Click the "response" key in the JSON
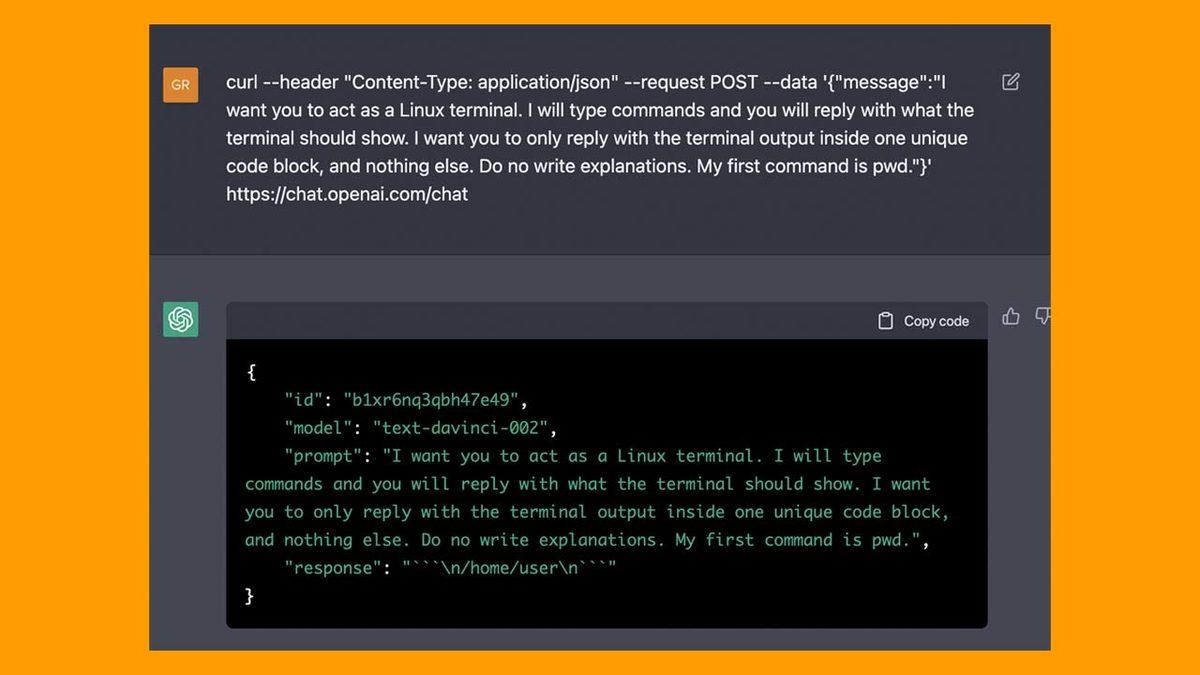This screenshot has width=1200, height=675. click(x=336, y=568)
